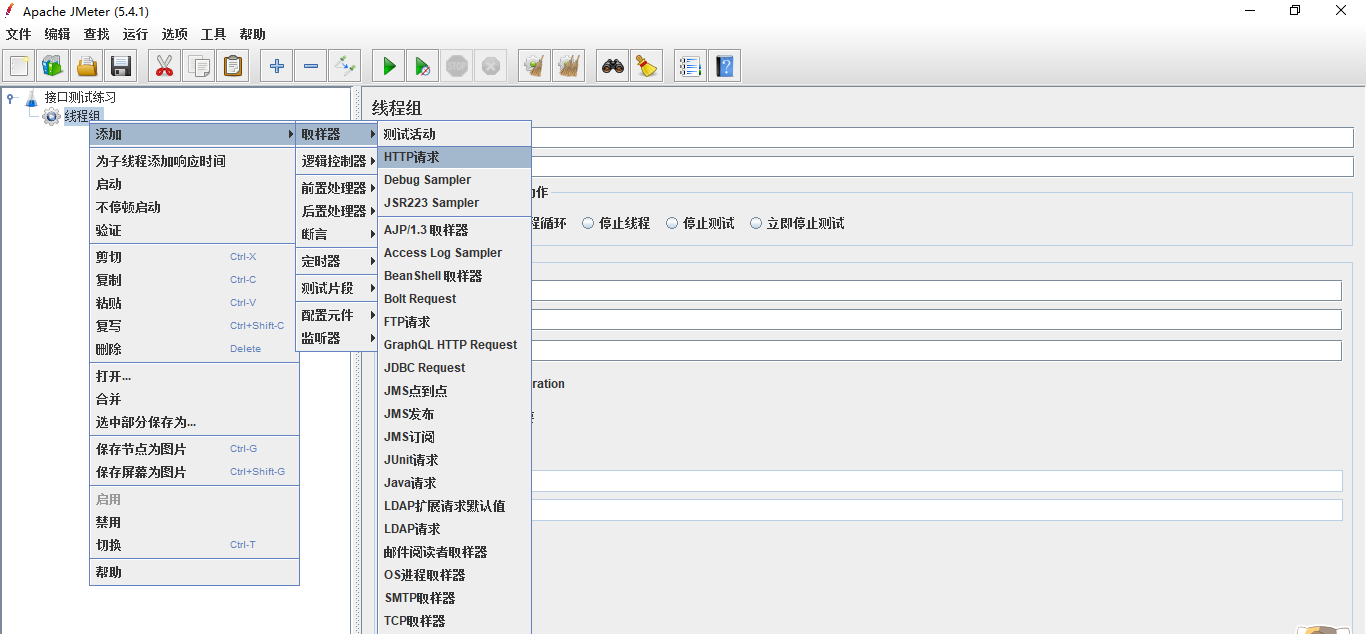The image size is (1366, 634).
Task: Click 复写 in the context menu
Action: click(194, 326)
